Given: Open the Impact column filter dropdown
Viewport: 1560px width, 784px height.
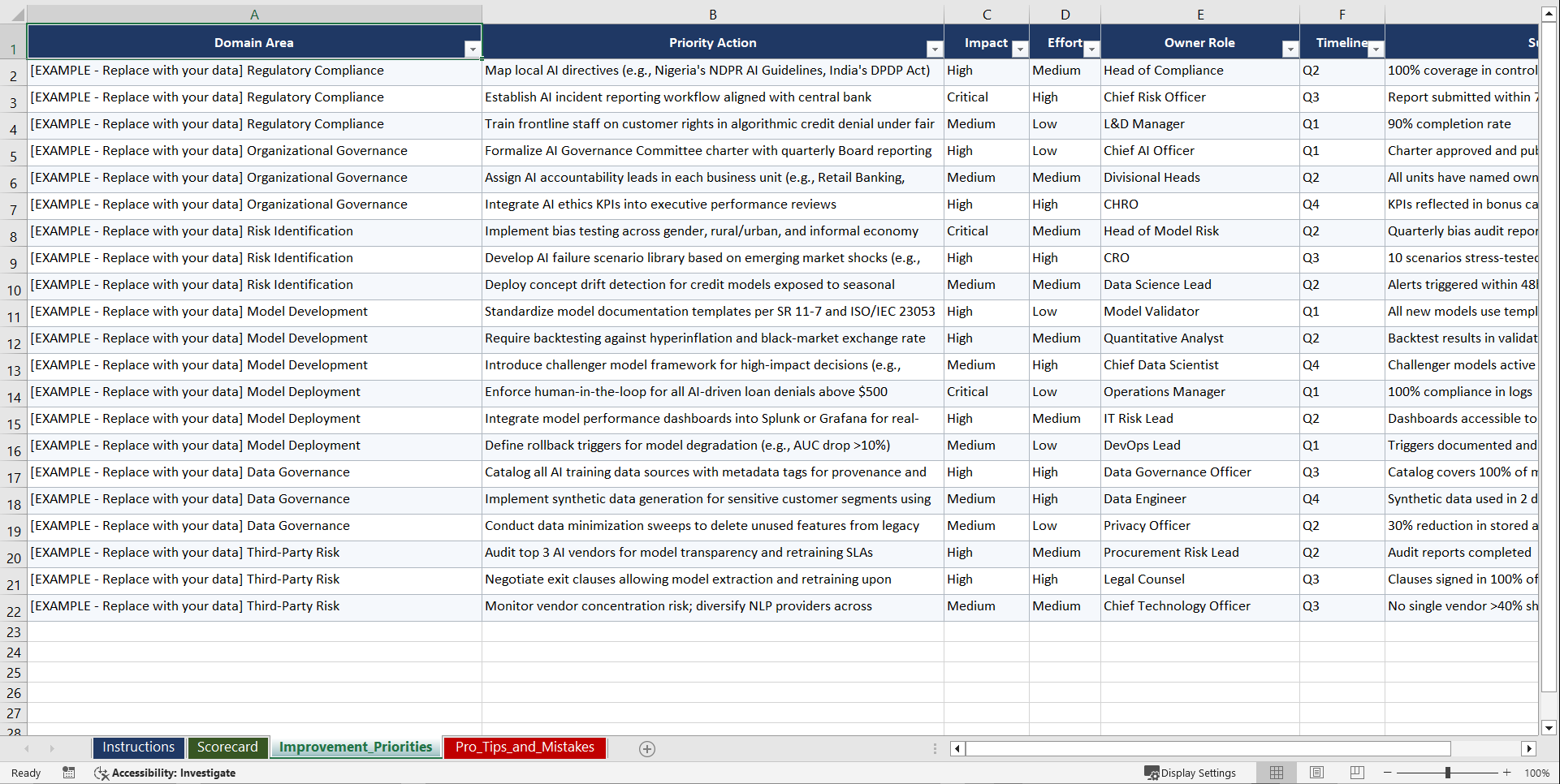Looking at the screenshot, I should 1018,49.
